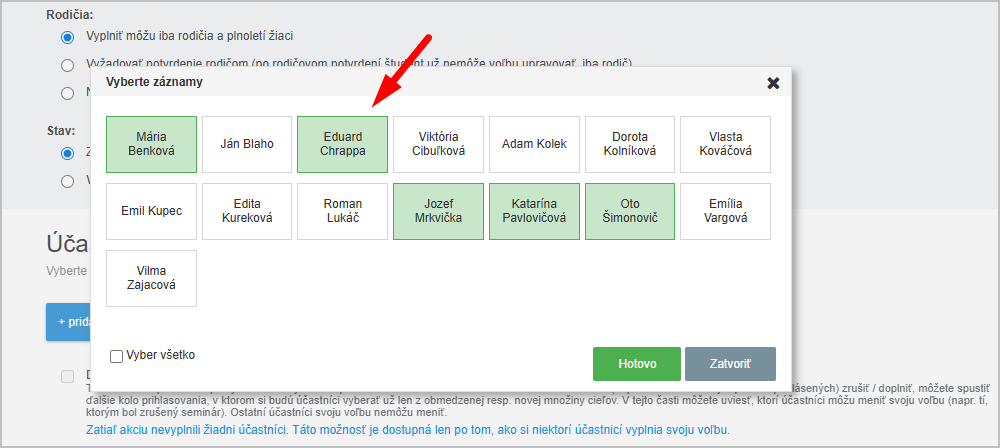This screenshot has width=1000, height=448.
Task: Click the green Hotovo button
Action: click(636, 364)
